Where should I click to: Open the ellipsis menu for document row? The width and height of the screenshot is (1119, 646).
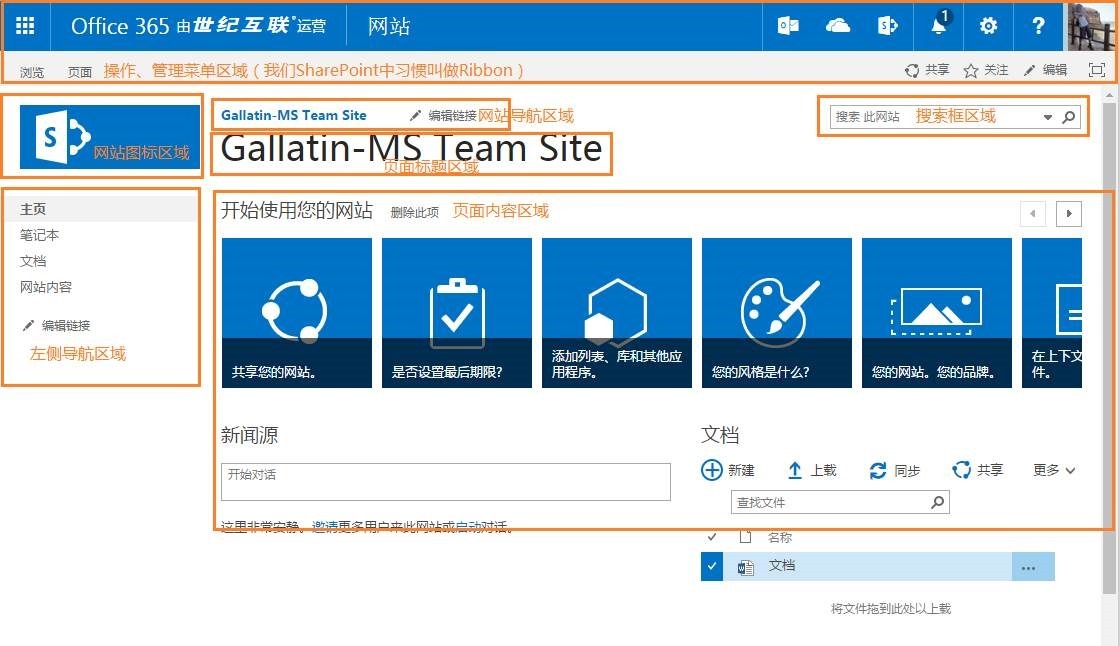click(1028, 567)
